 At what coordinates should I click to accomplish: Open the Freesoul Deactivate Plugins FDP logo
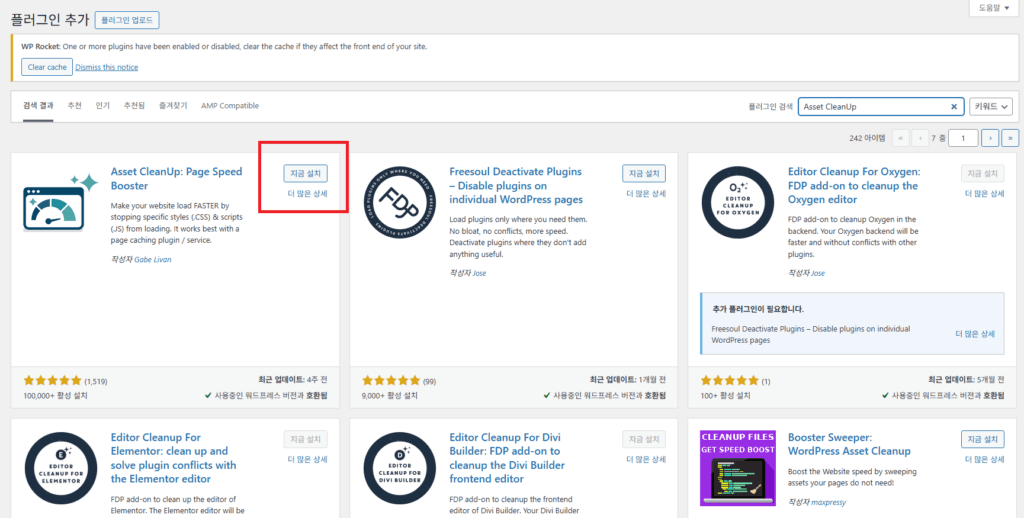tap(399, 202)
